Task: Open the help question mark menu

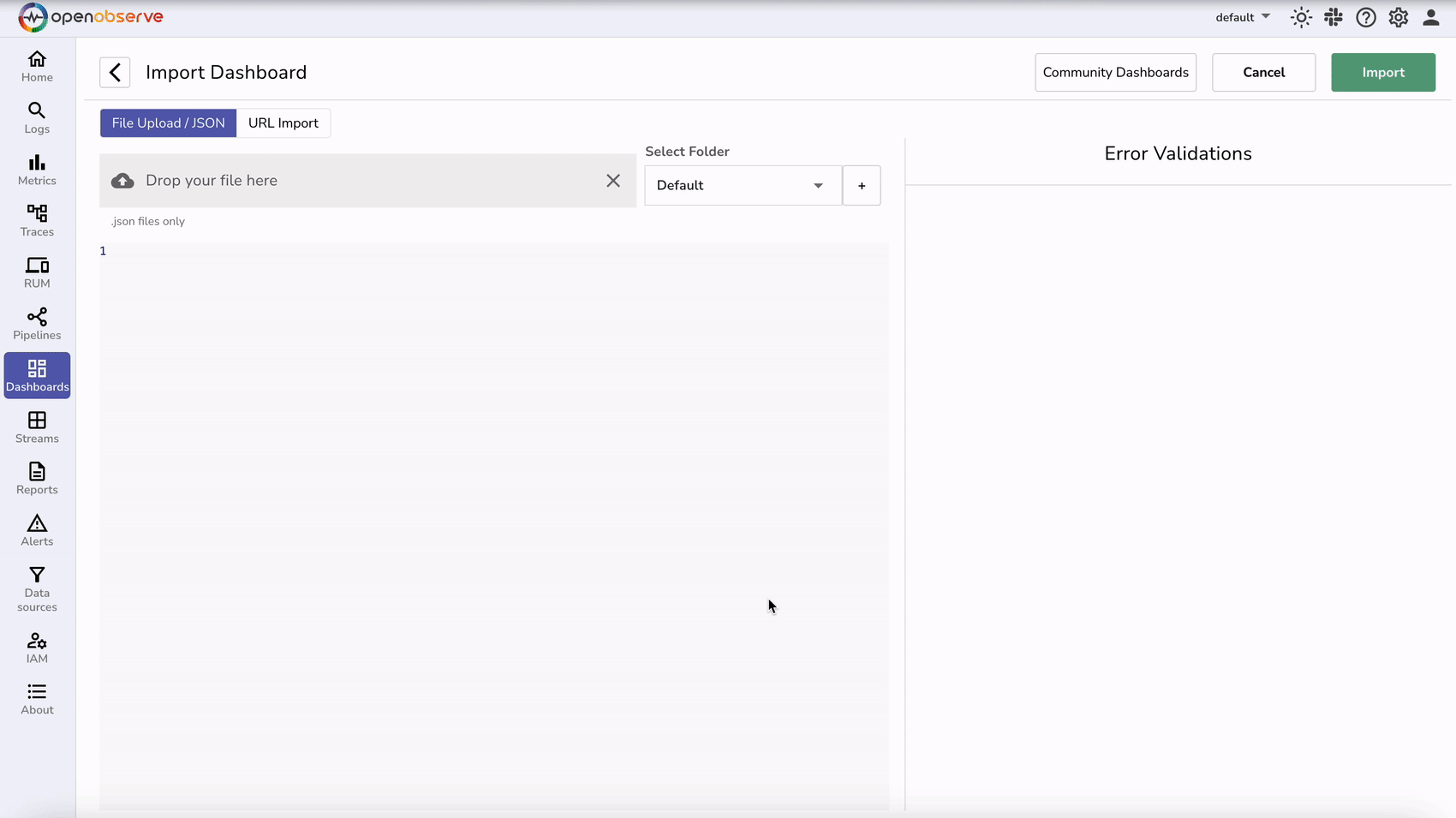Action: point(1366,17)
